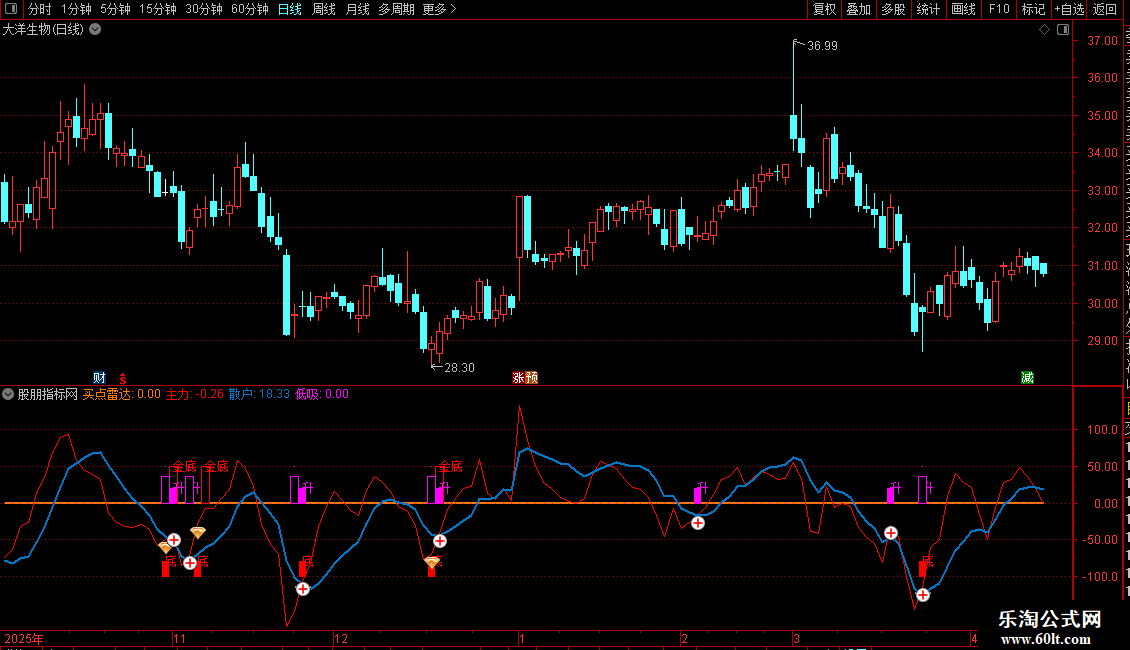This screenshot has height=650, width=1130.
Task: Click month 12 on time axis
Action: coord(341,638)
